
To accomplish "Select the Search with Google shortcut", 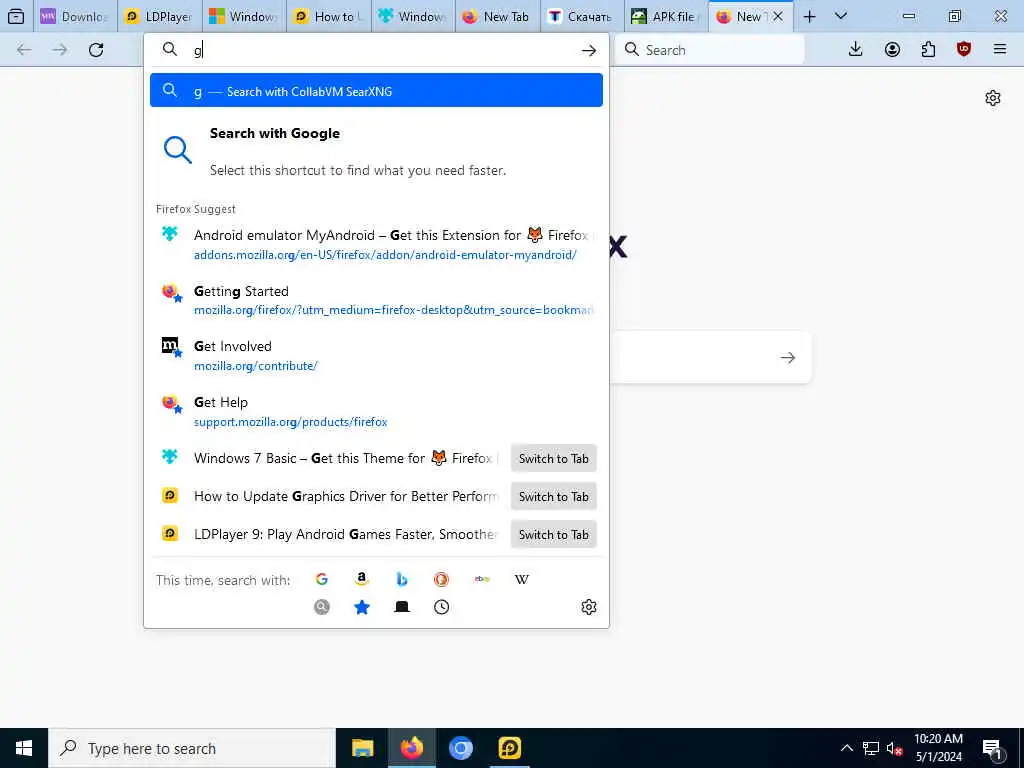I will 376,152.
